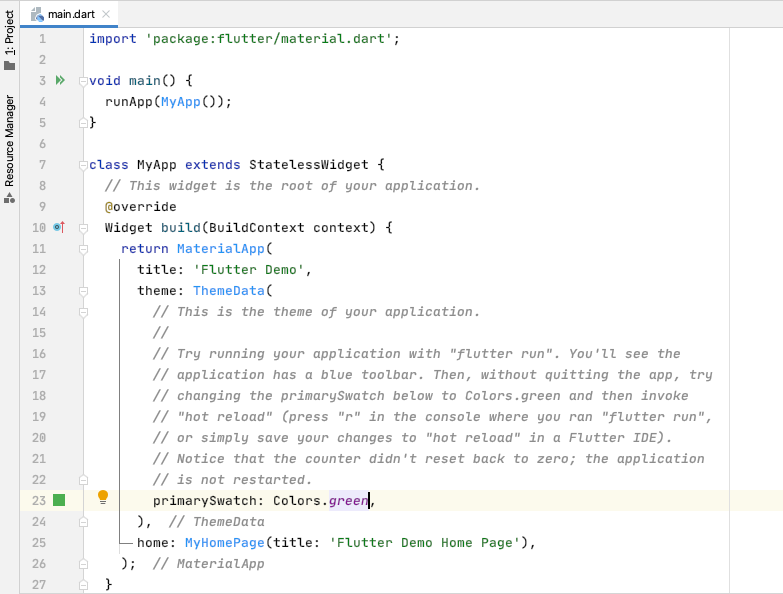Open the green color swatch on line 23
Screen dimensions: 783x594
coord(58,500)
